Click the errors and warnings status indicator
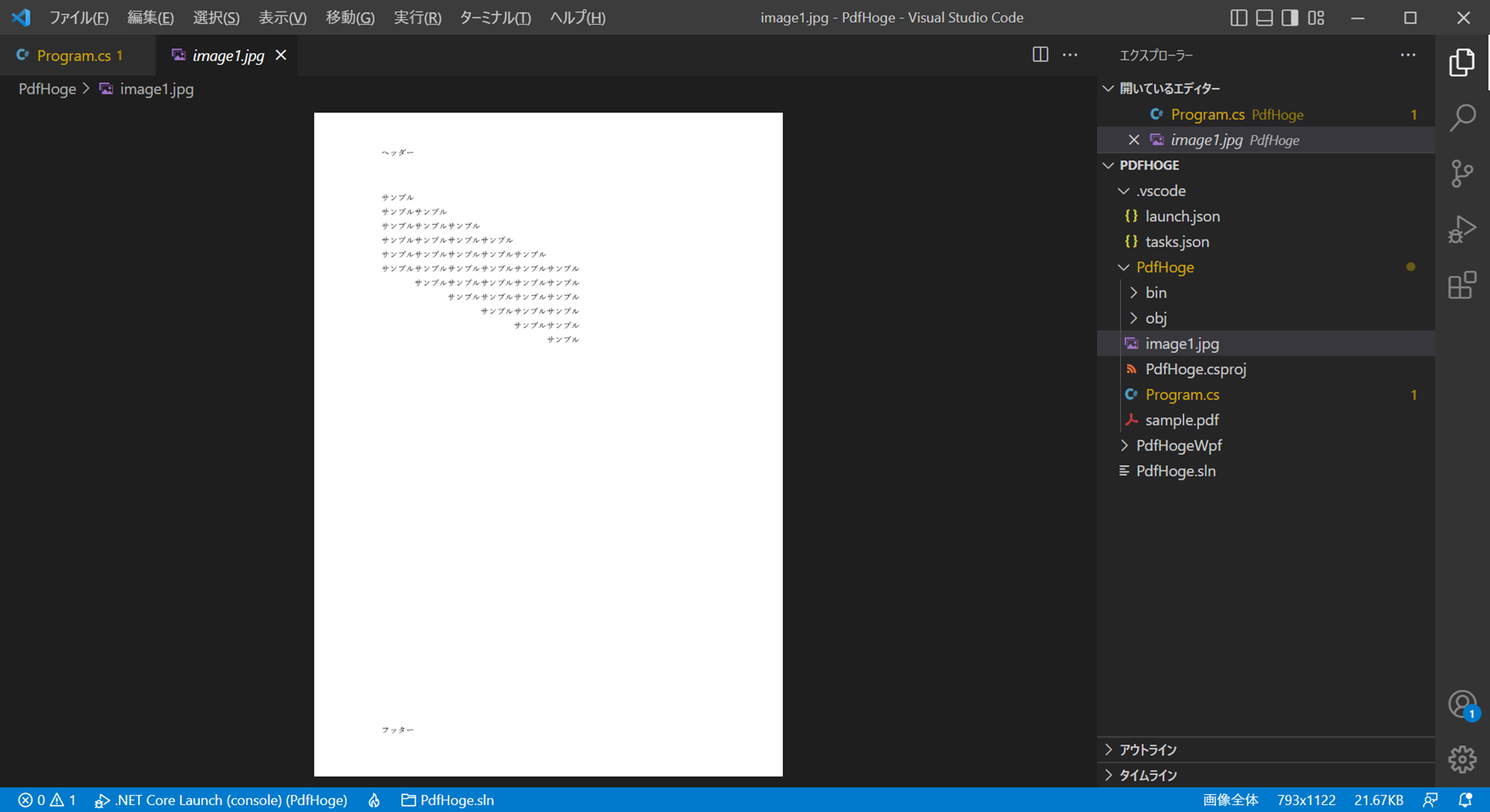1490x812 pixels. (47, 800)
